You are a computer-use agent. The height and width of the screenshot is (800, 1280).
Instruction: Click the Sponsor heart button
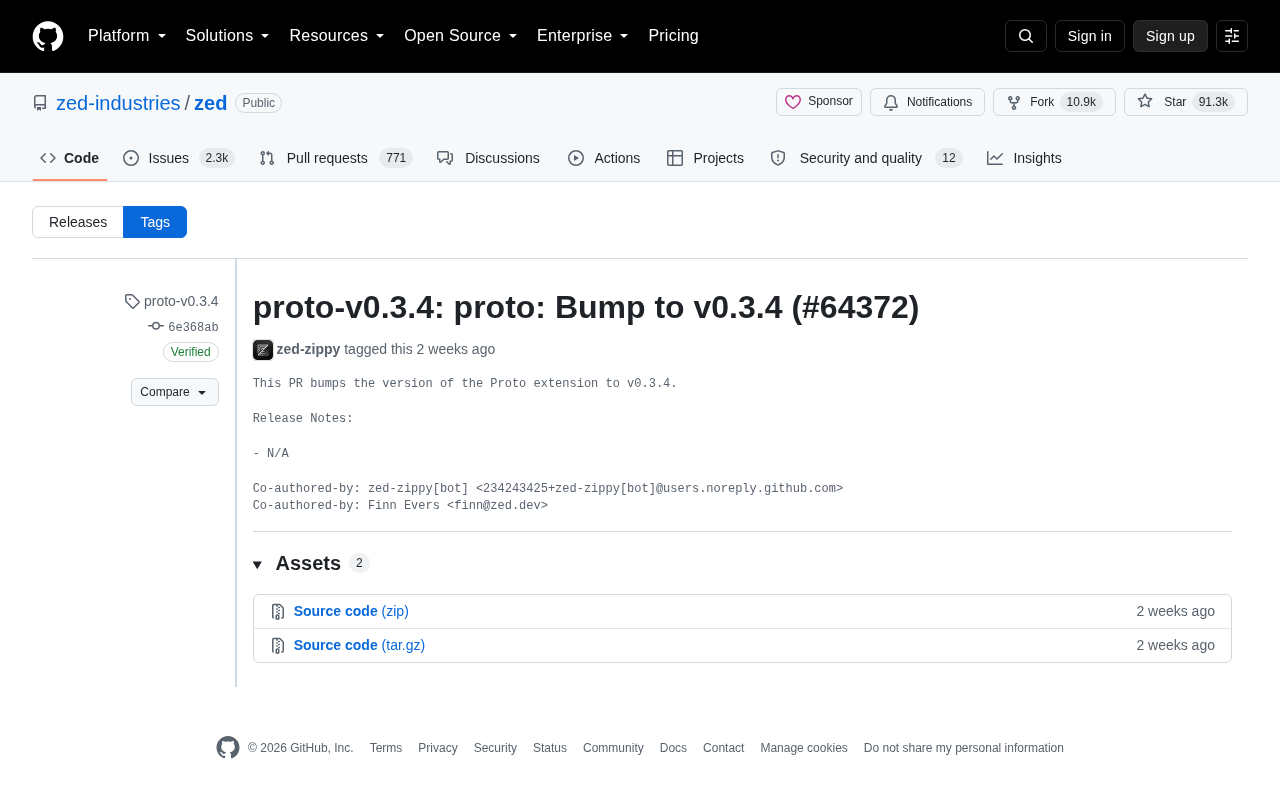819,102
